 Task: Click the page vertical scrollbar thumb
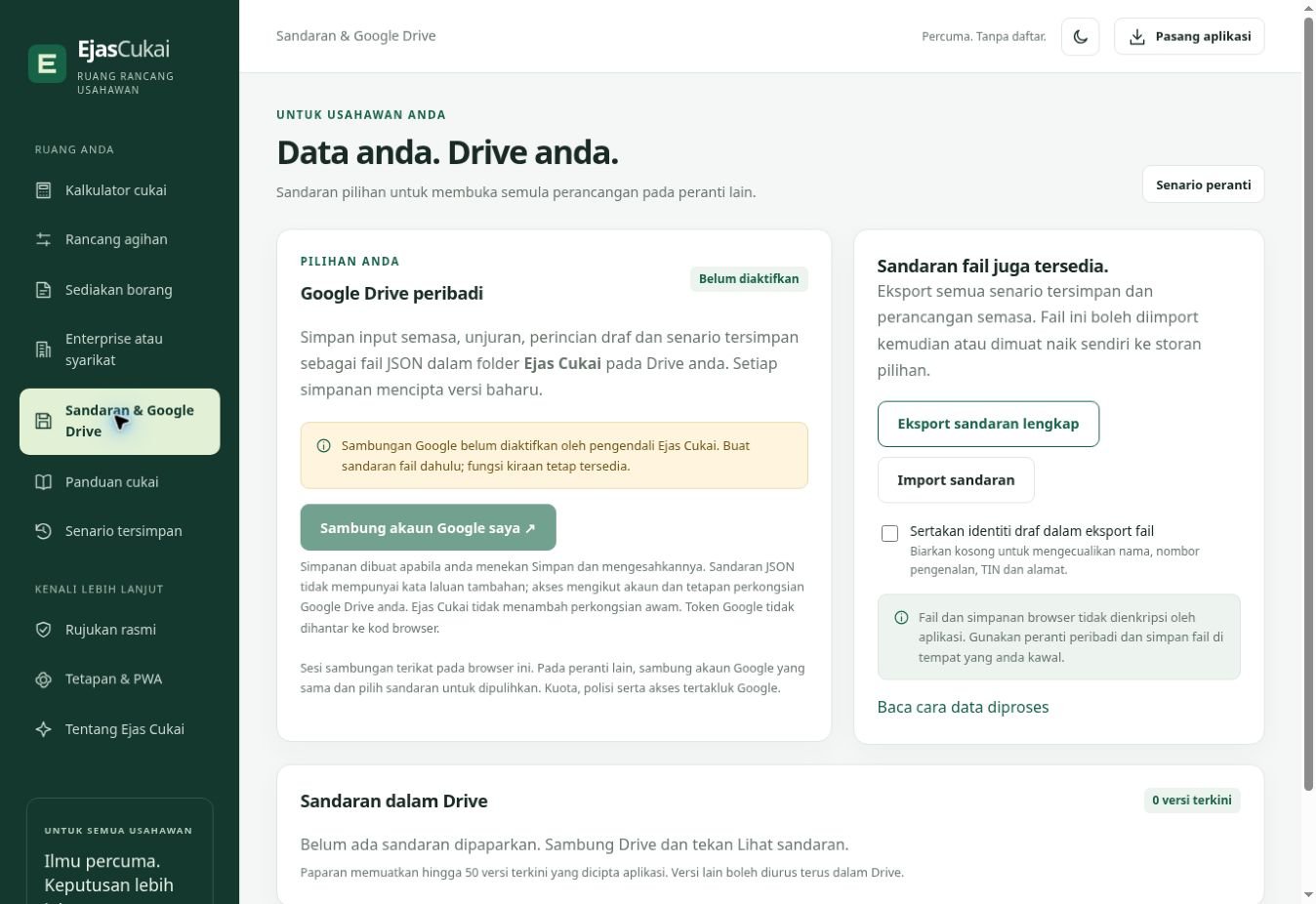[x=1309, y=403]
